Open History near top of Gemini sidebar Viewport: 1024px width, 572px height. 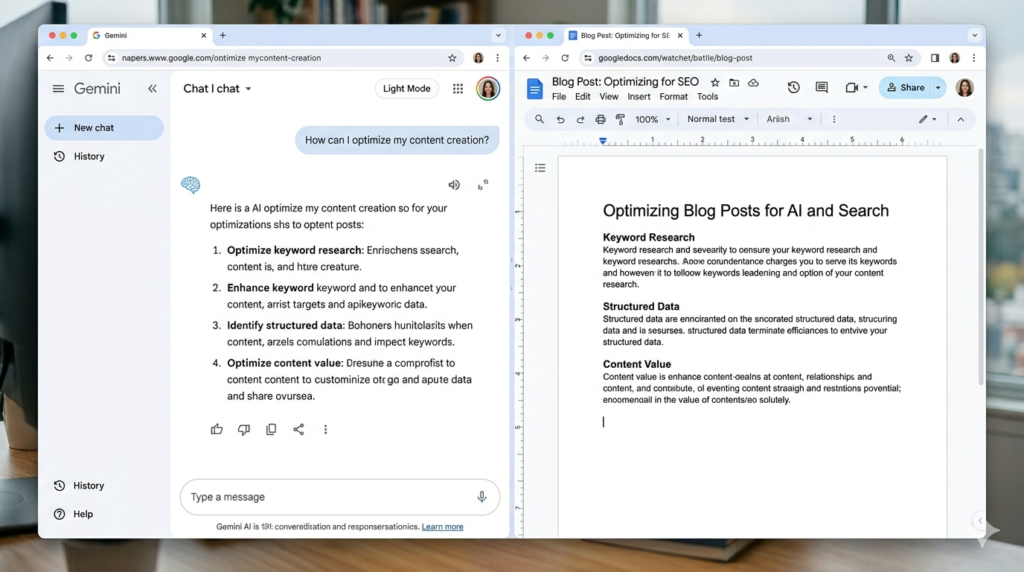tap(80, 157)
